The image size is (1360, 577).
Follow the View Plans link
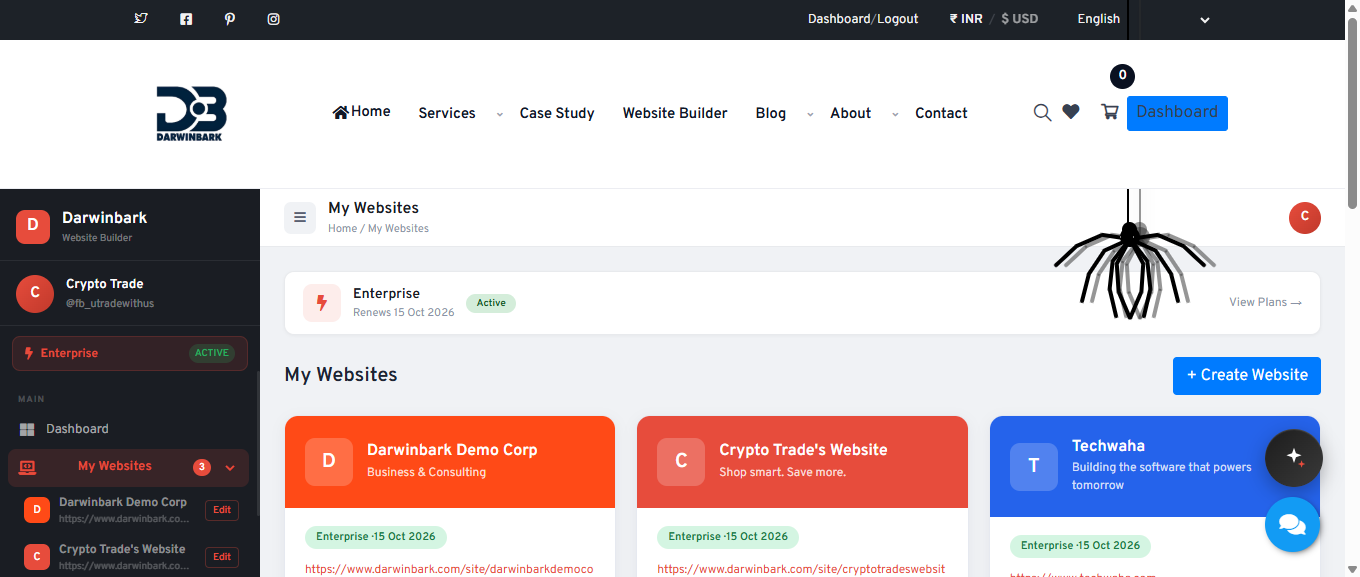pos(1265,302)
